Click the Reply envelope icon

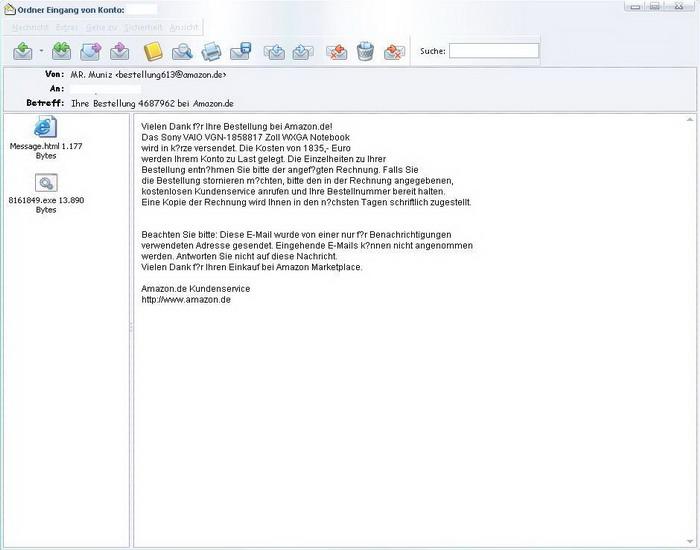click(23, 51)
